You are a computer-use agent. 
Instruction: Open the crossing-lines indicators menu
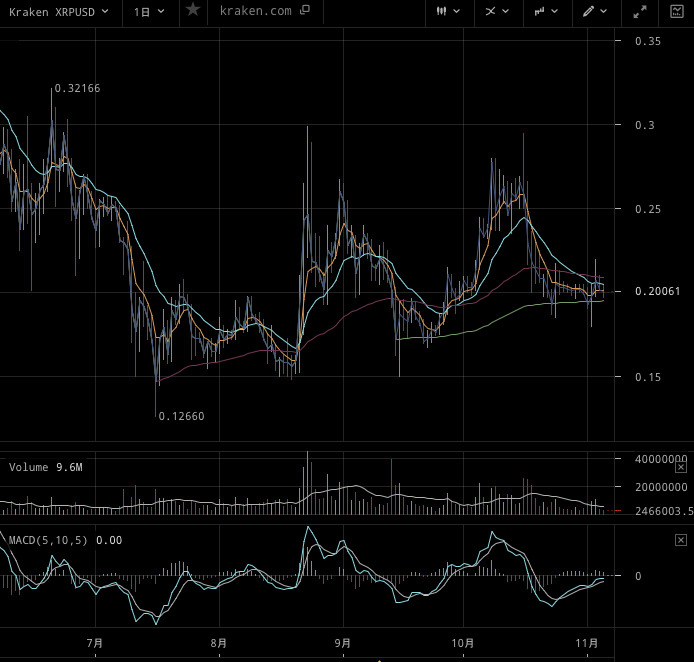point(497,12)
